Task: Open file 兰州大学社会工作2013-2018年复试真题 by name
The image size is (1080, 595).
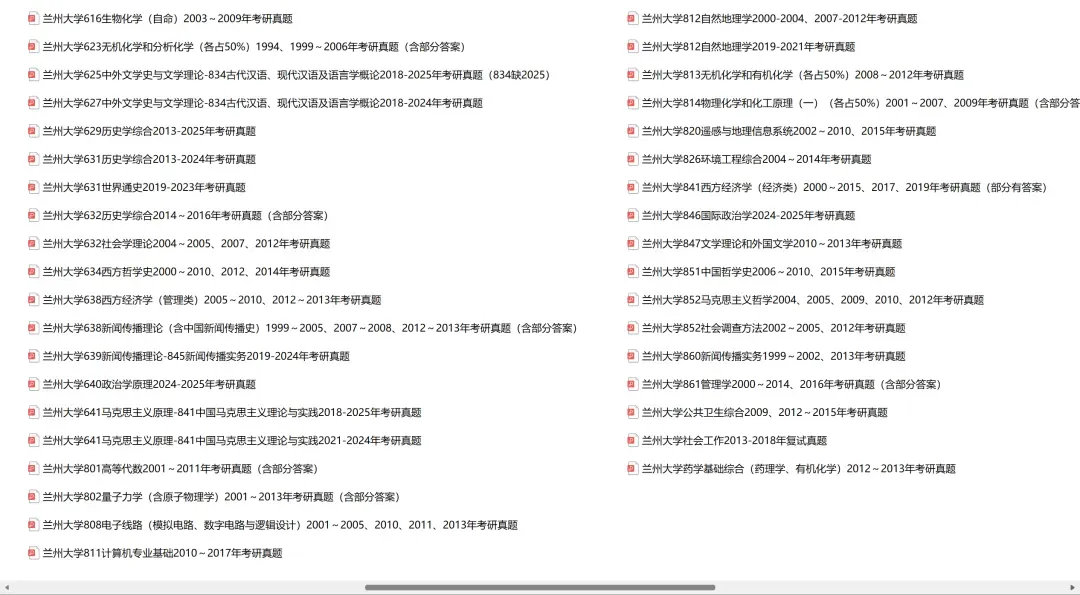Action: (x=734, y=441)
